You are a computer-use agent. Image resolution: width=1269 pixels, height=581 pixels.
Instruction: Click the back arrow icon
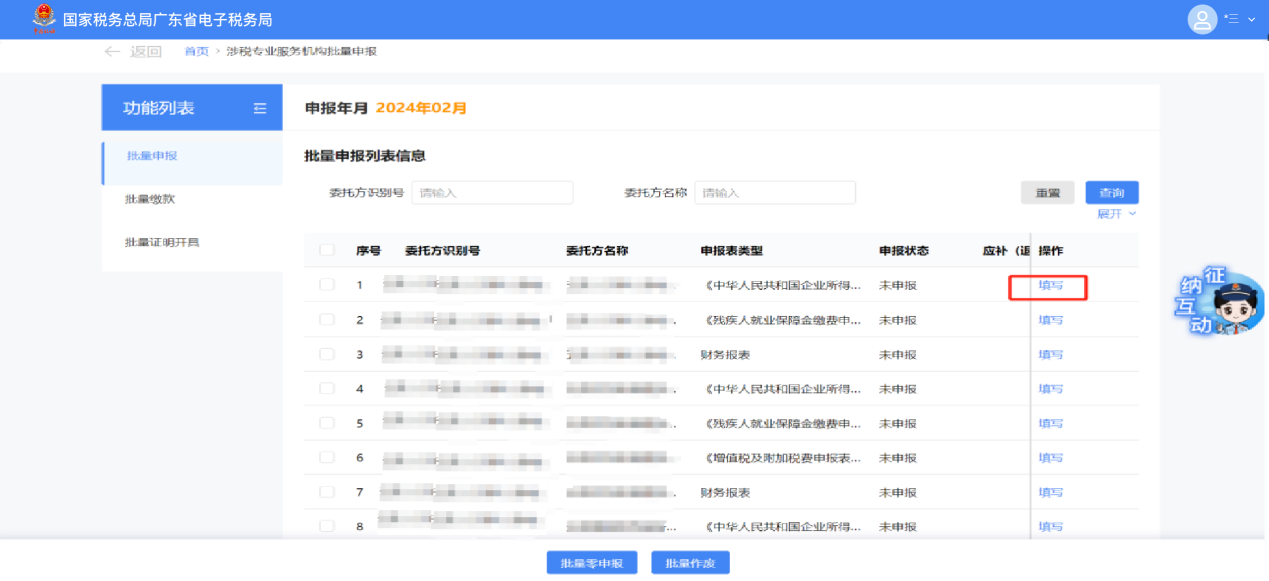click(112, 52)
